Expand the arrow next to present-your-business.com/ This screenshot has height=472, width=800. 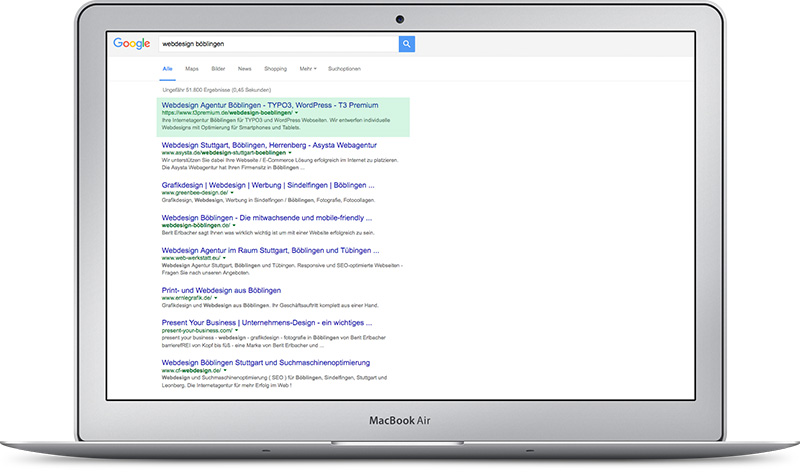(x=236, y=331)
